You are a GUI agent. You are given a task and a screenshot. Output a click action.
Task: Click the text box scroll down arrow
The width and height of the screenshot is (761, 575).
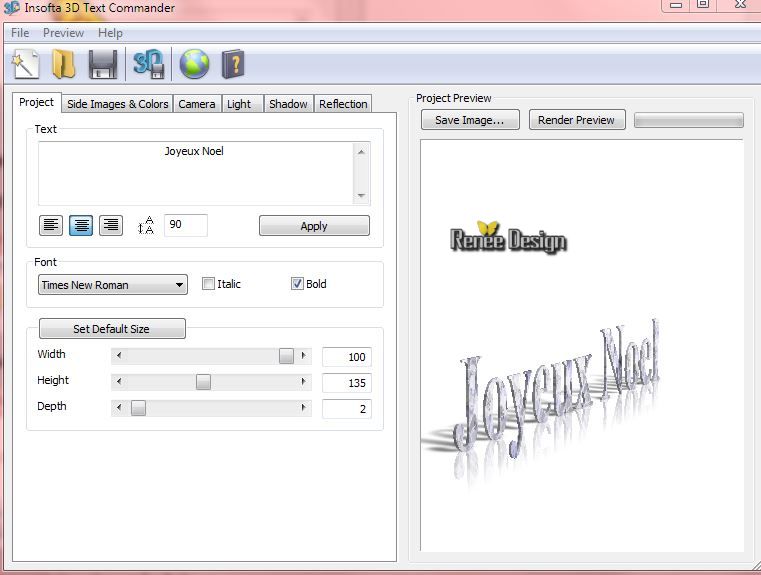pos(361,196)
